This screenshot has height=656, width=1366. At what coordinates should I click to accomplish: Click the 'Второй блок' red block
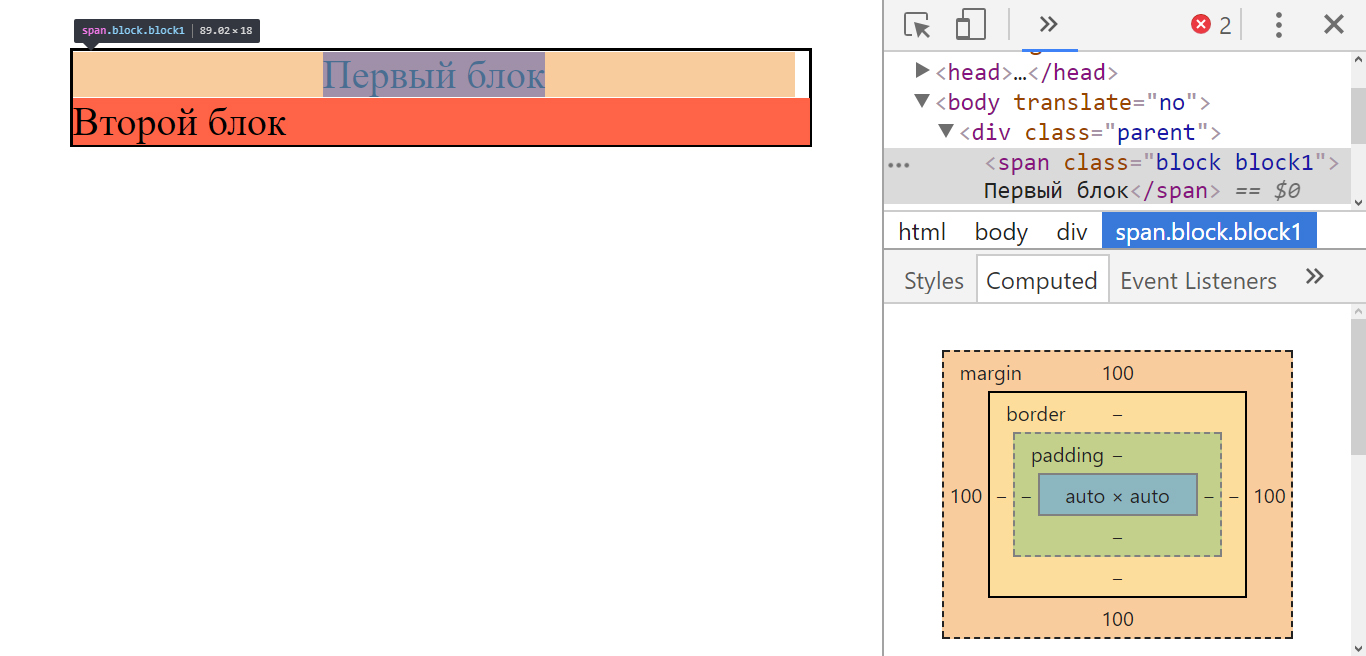[440, 122]
